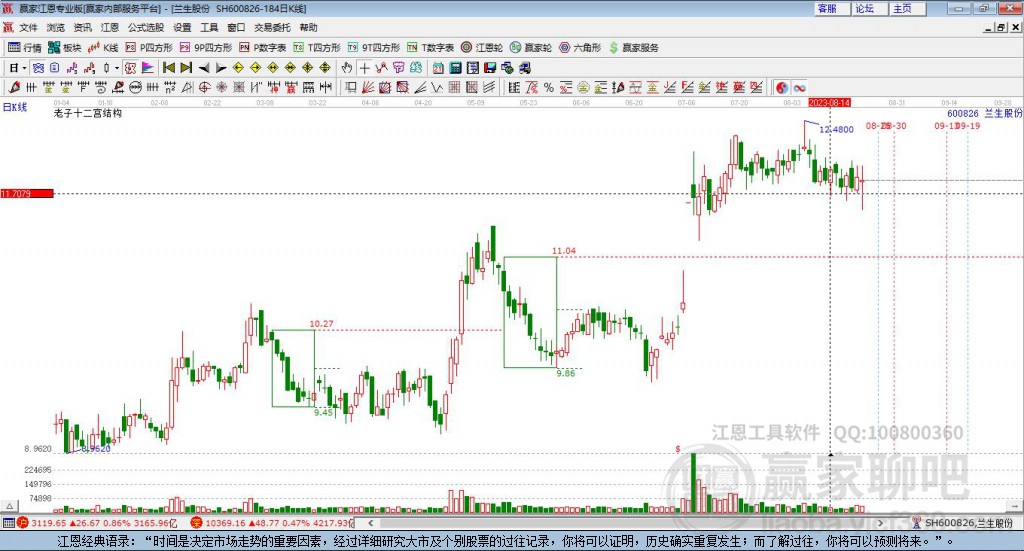Open the 公式选股 menu

(x=146, y=27)
